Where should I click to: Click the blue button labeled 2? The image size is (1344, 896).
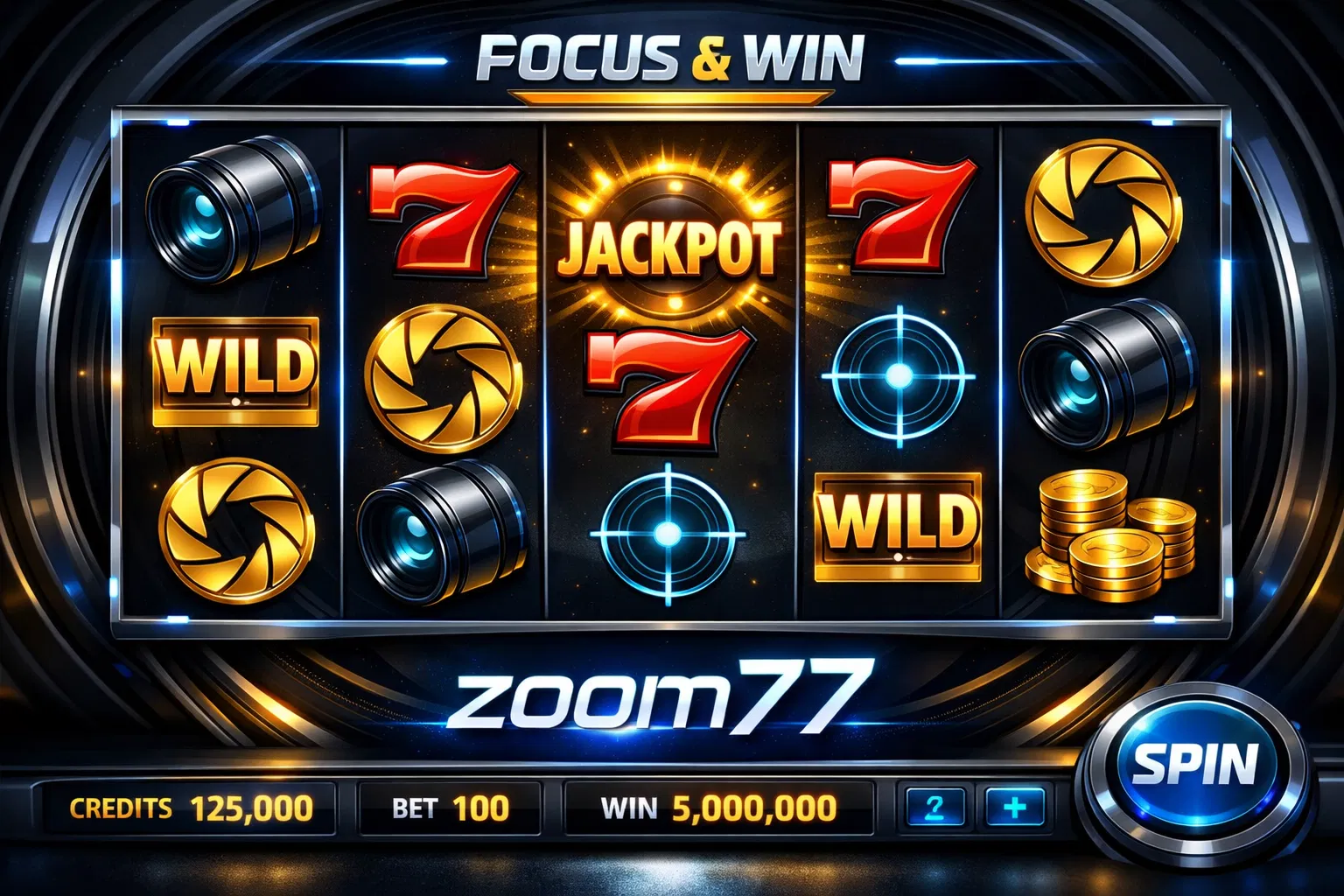tap(934, 806)
